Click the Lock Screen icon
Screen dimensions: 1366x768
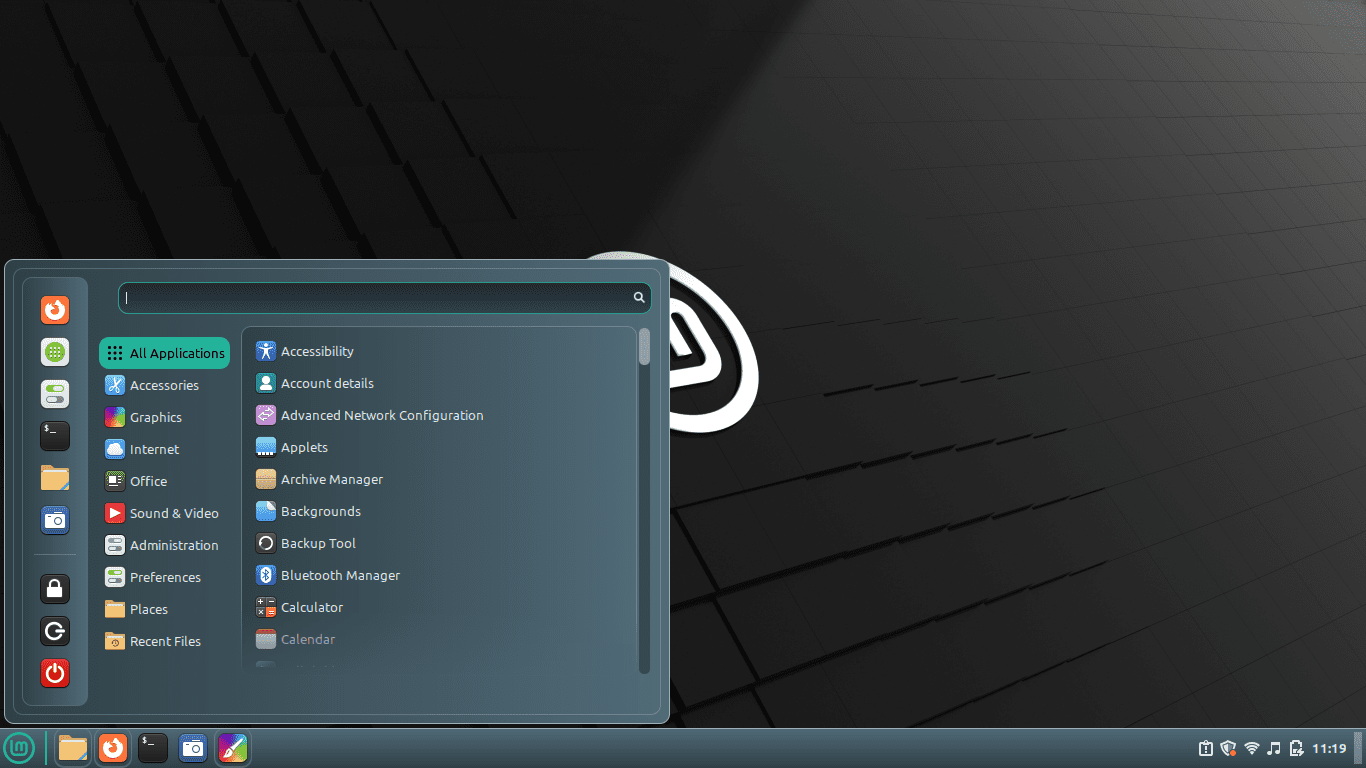(55, 589)
